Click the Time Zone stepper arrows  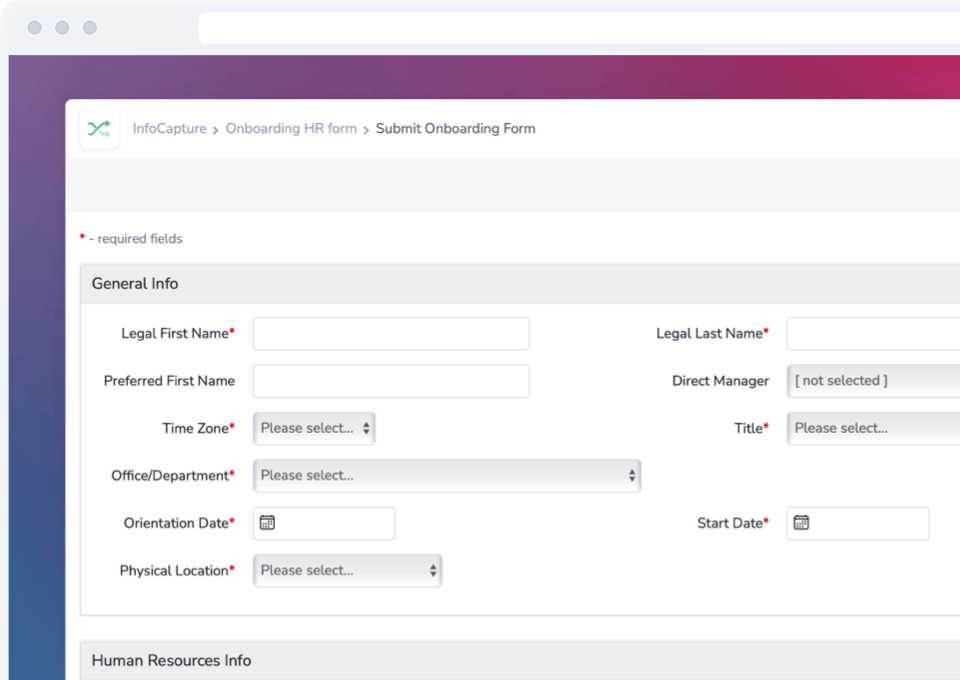365,427
